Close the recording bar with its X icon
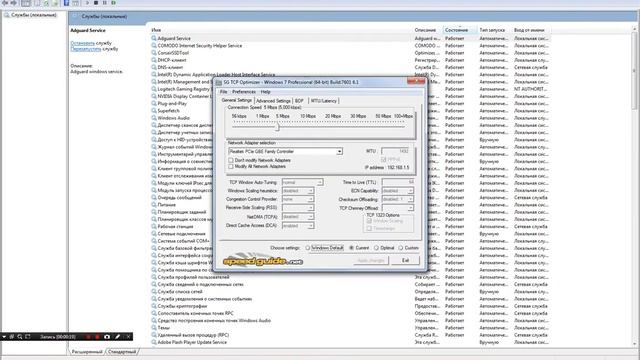Screen dimensions: 640x360 click(128, 337)
